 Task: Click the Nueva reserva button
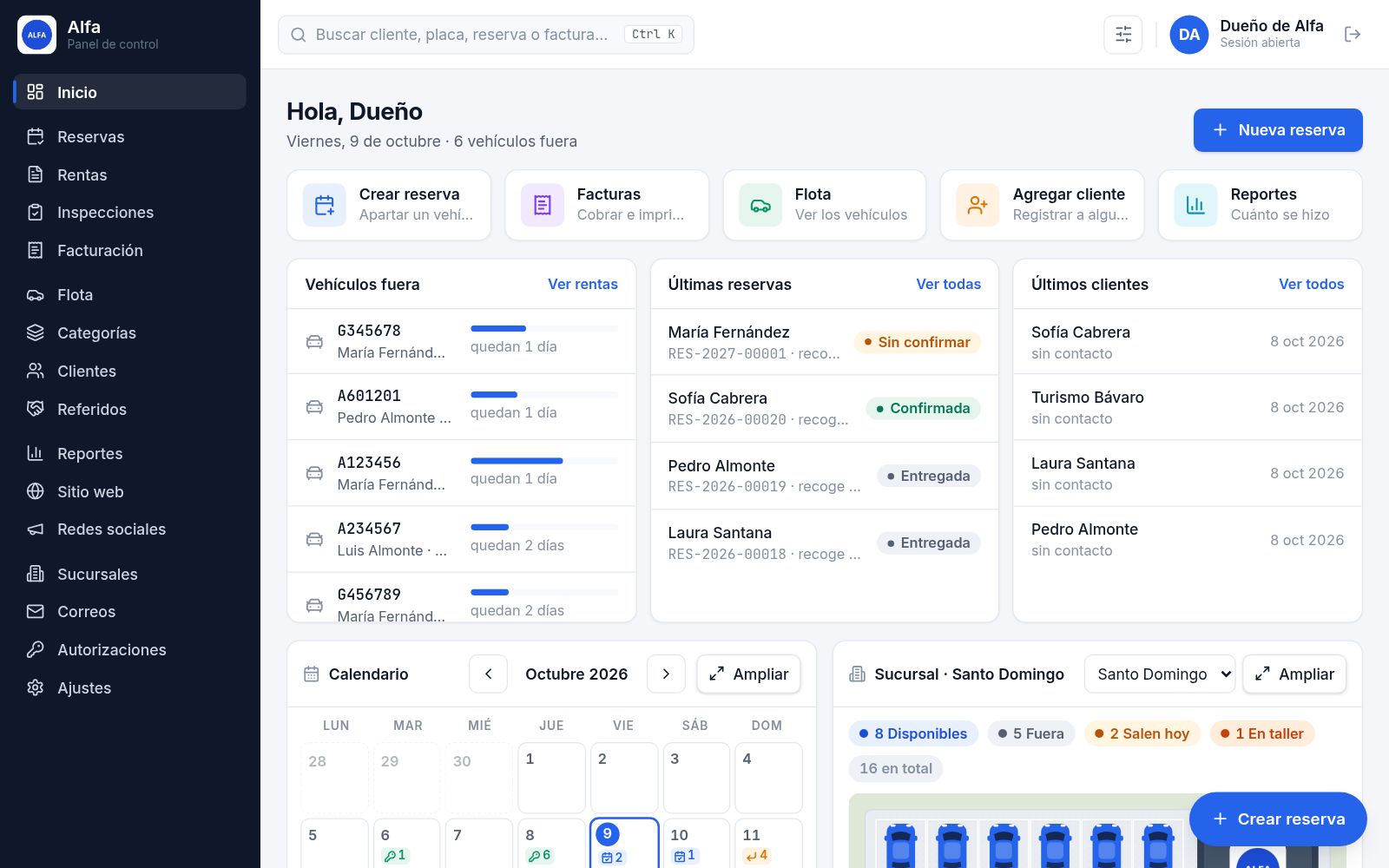pyautogui.click(x=1278, y=130)
